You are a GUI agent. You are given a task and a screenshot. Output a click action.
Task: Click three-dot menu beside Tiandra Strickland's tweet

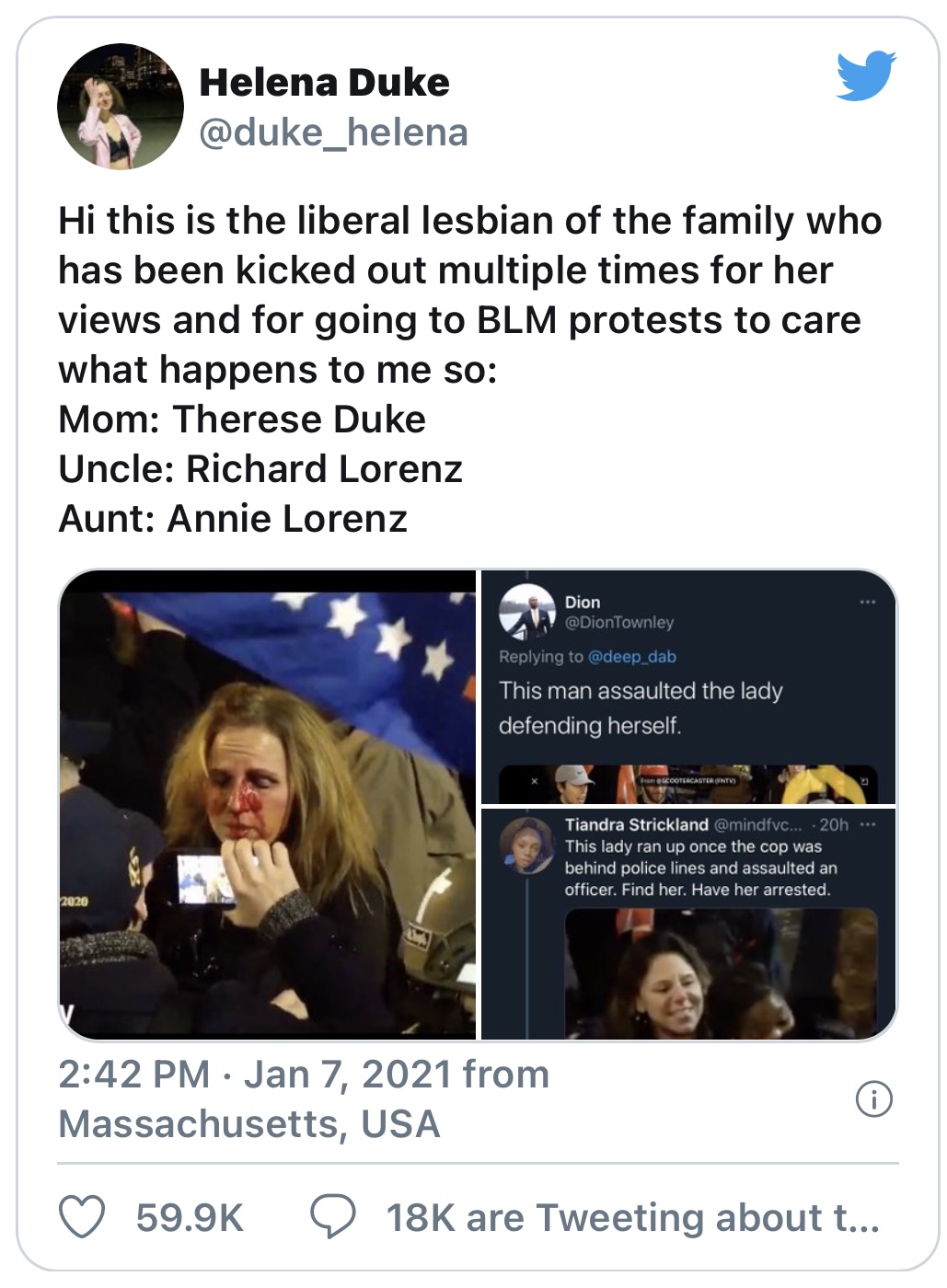point(867,824)
